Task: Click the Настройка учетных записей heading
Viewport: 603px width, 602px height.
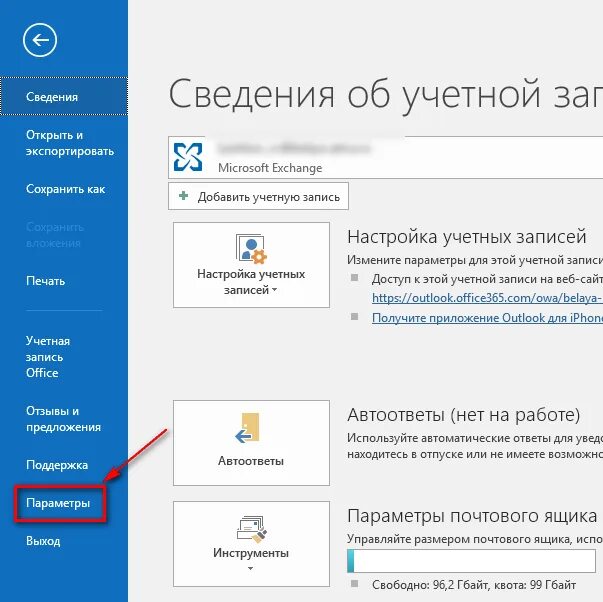Action: tap(466, 237)
